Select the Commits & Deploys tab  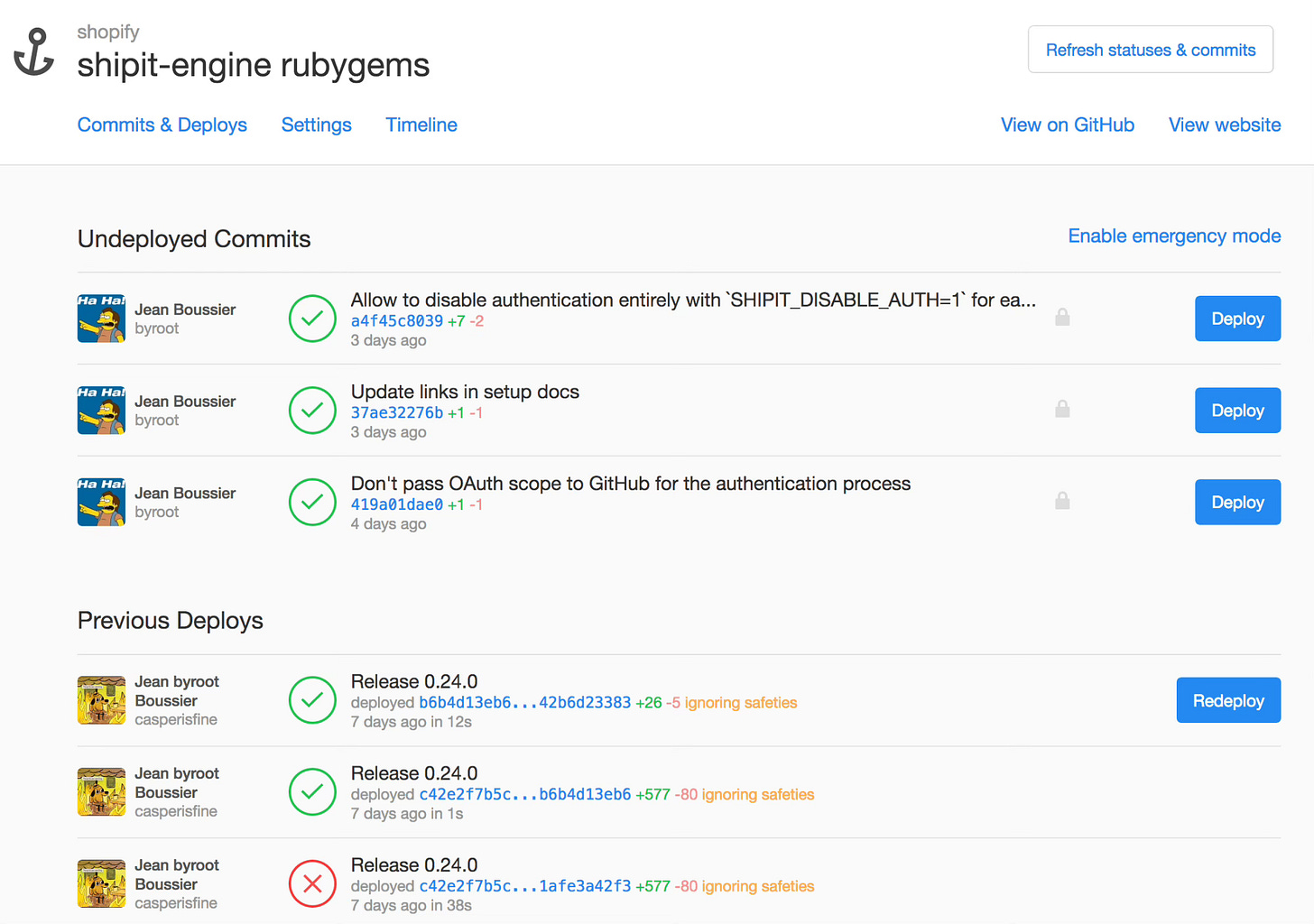click(x=162, y=125)
